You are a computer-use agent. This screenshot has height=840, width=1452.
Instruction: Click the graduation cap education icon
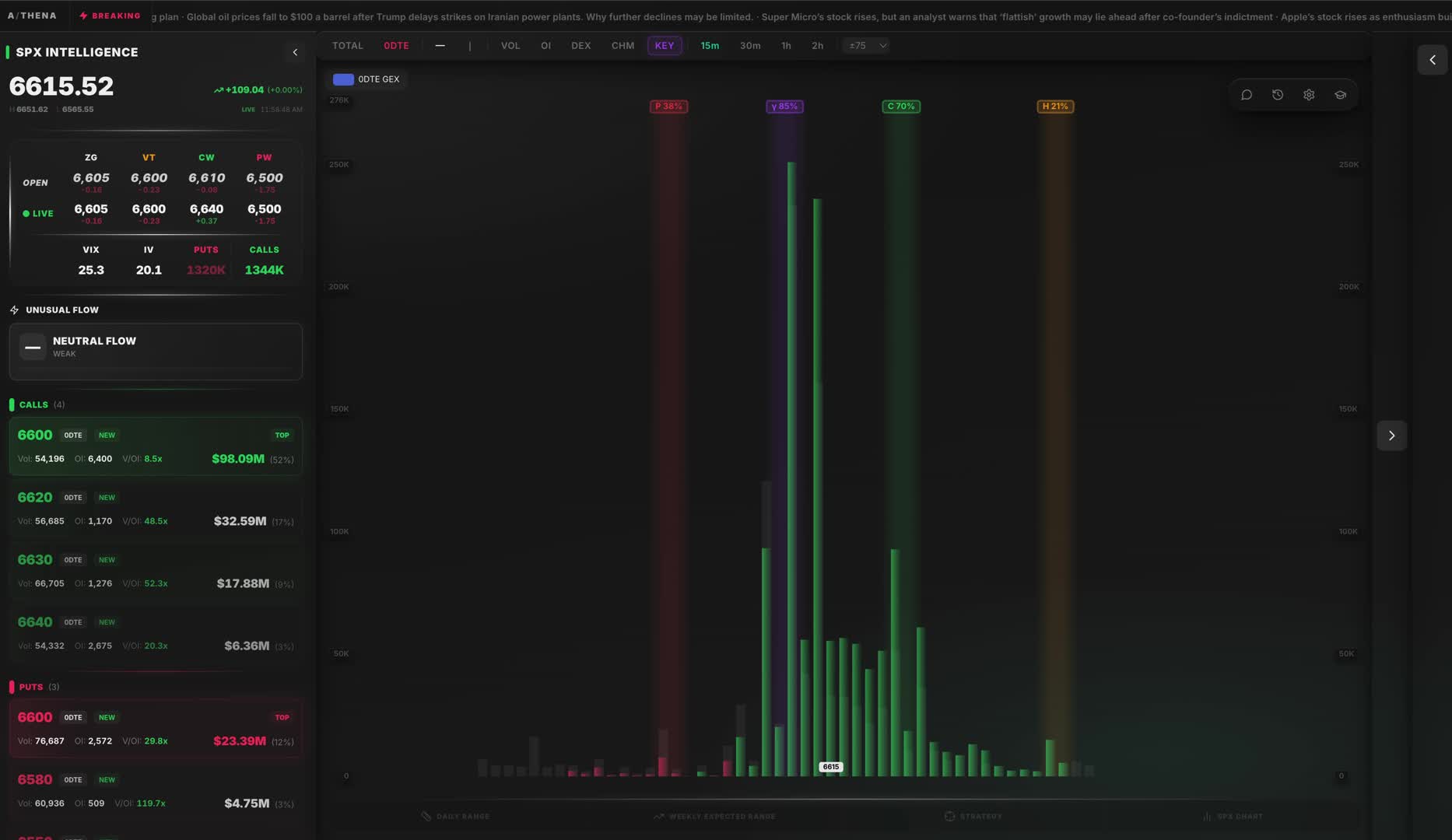(x=1340, y=93)
